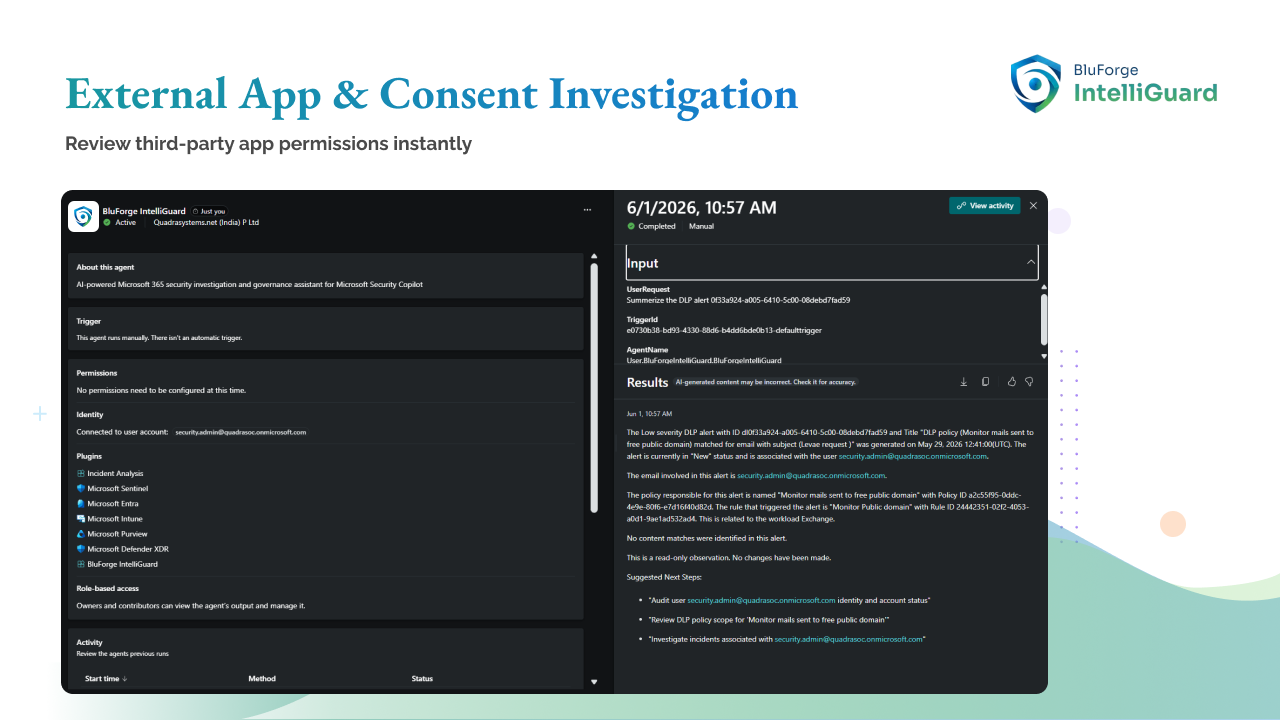Click the Input section's scroll up arrow
This screenshot has width=1280, height=720.
(x=1045, y=287)
